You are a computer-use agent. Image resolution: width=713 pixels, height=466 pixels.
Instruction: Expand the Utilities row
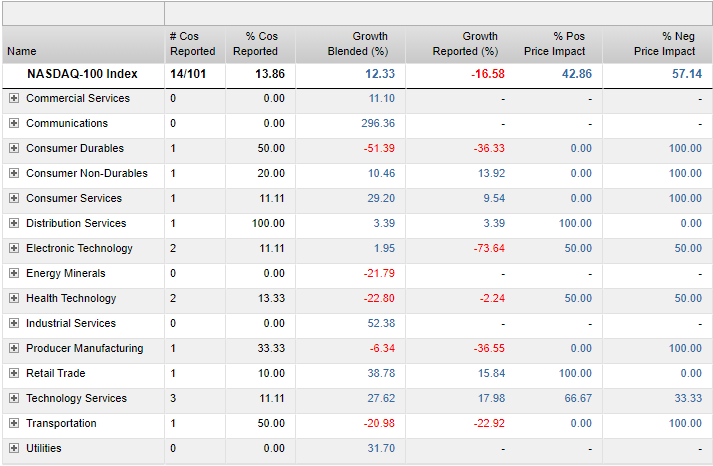coord(14,448)
